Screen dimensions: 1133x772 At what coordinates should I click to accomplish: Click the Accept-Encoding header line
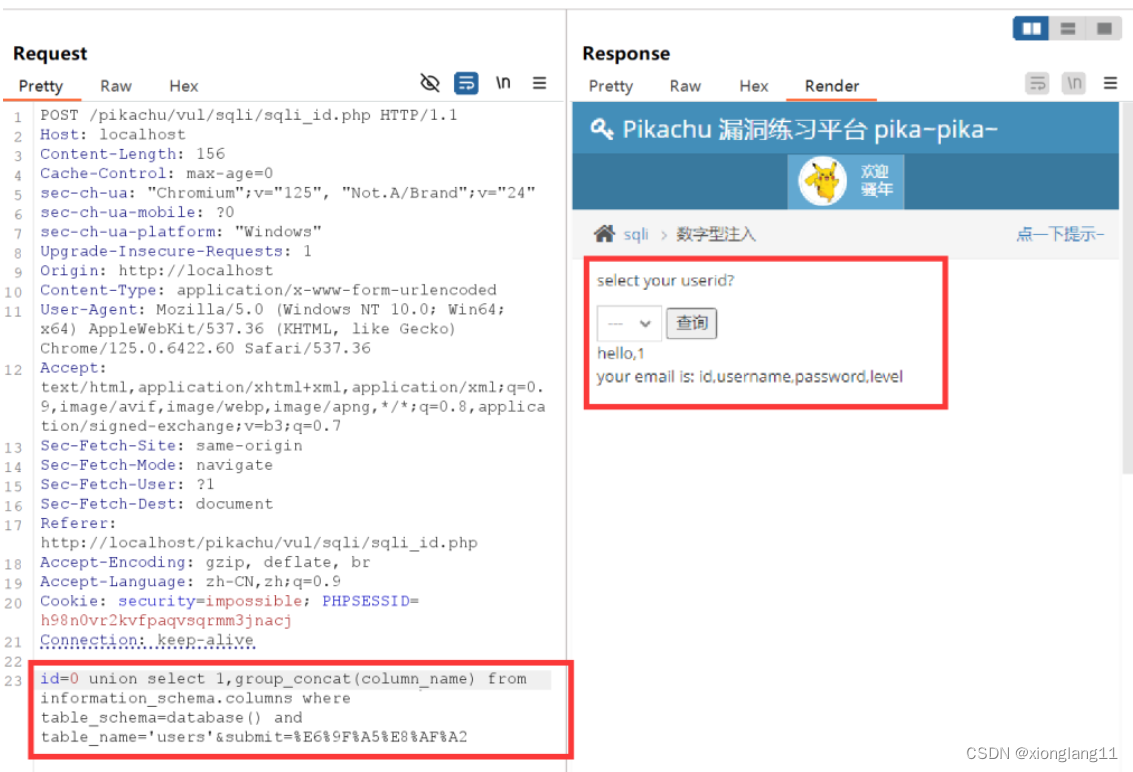coord(205,562)
